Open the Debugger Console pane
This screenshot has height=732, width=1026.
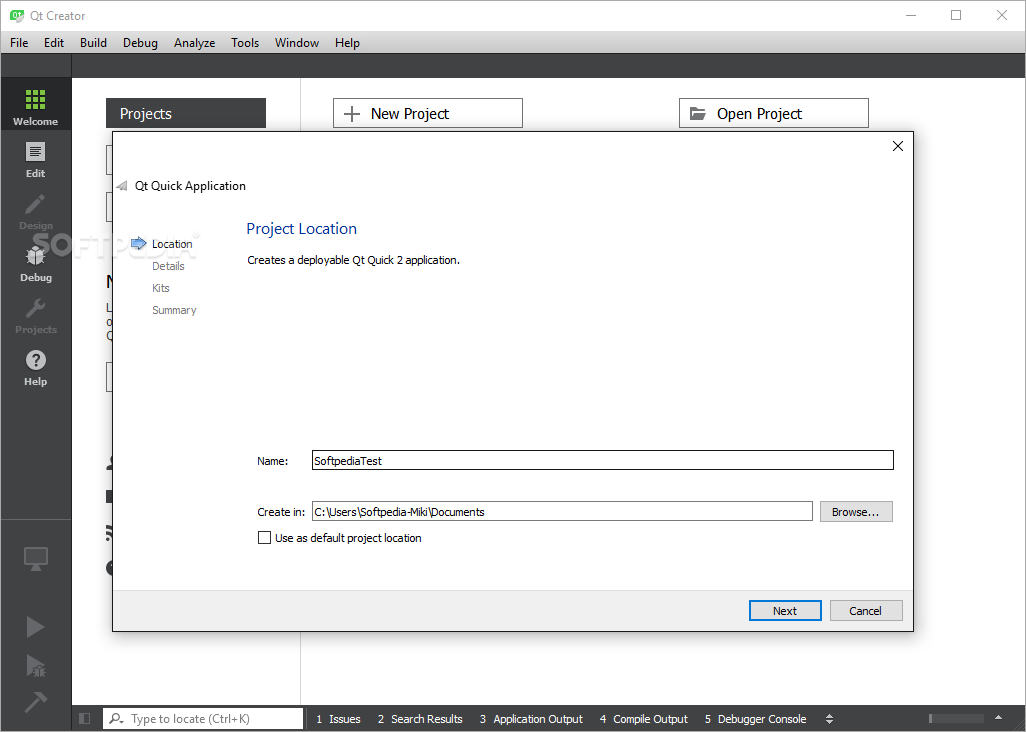755,718
